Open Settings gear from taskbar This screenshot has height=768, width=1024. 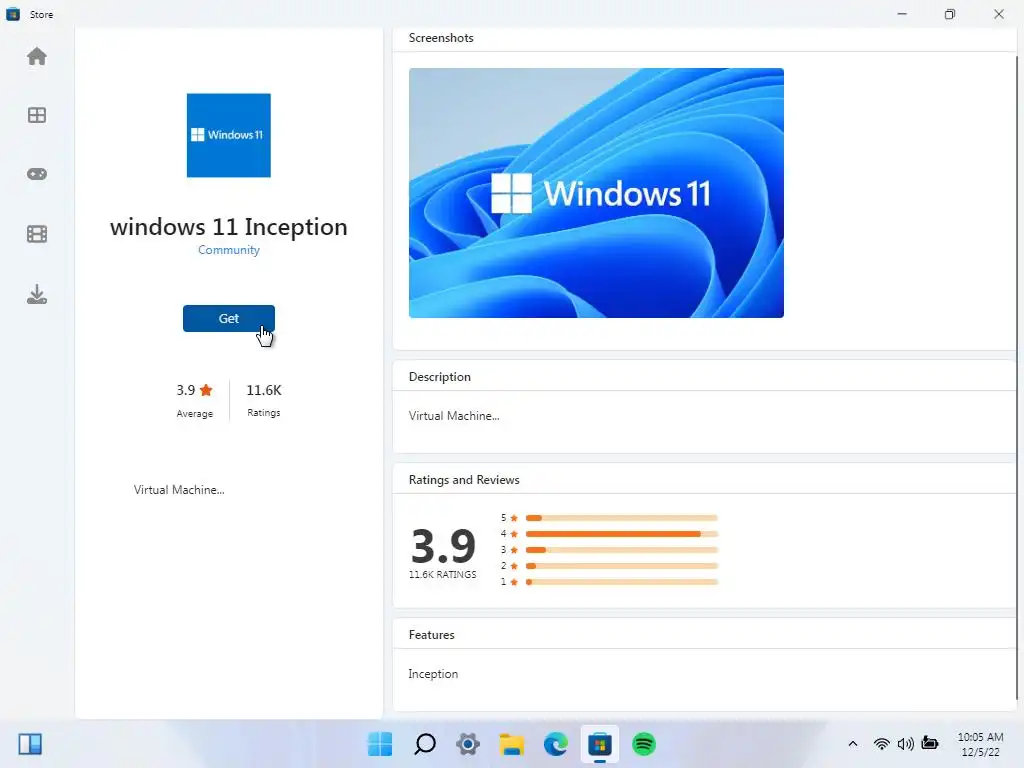click(x=468, y=744)
